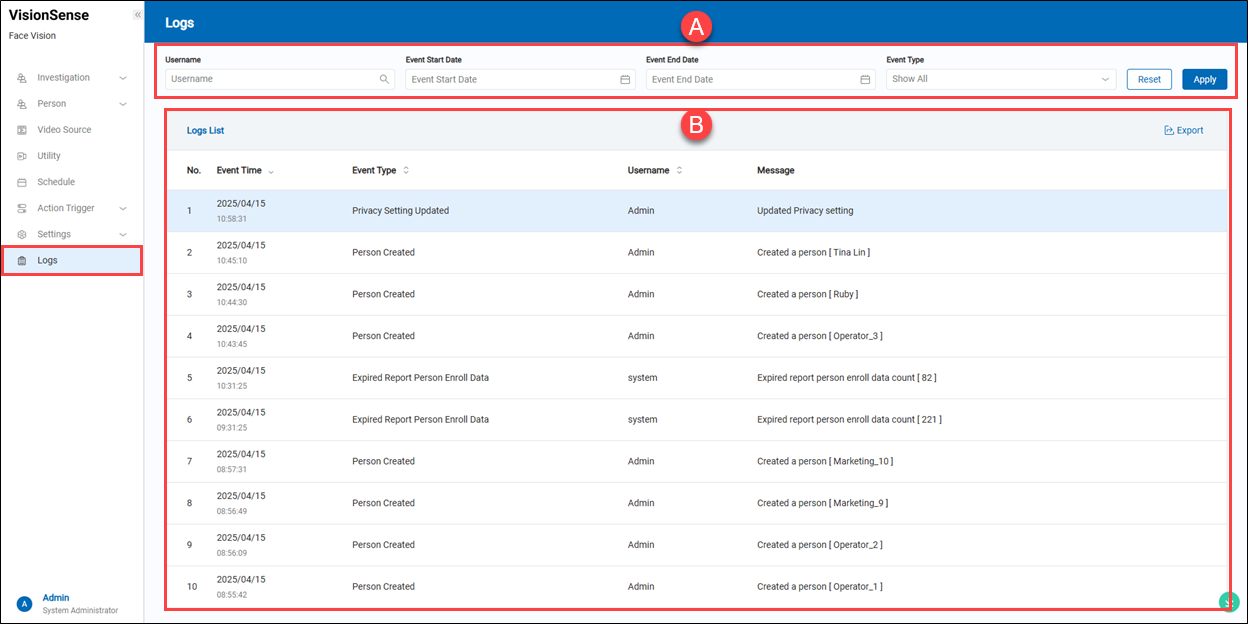Click the green chat bubble icon
The width and height of the screenshot is (1248, 624).
pos(1229,601)
